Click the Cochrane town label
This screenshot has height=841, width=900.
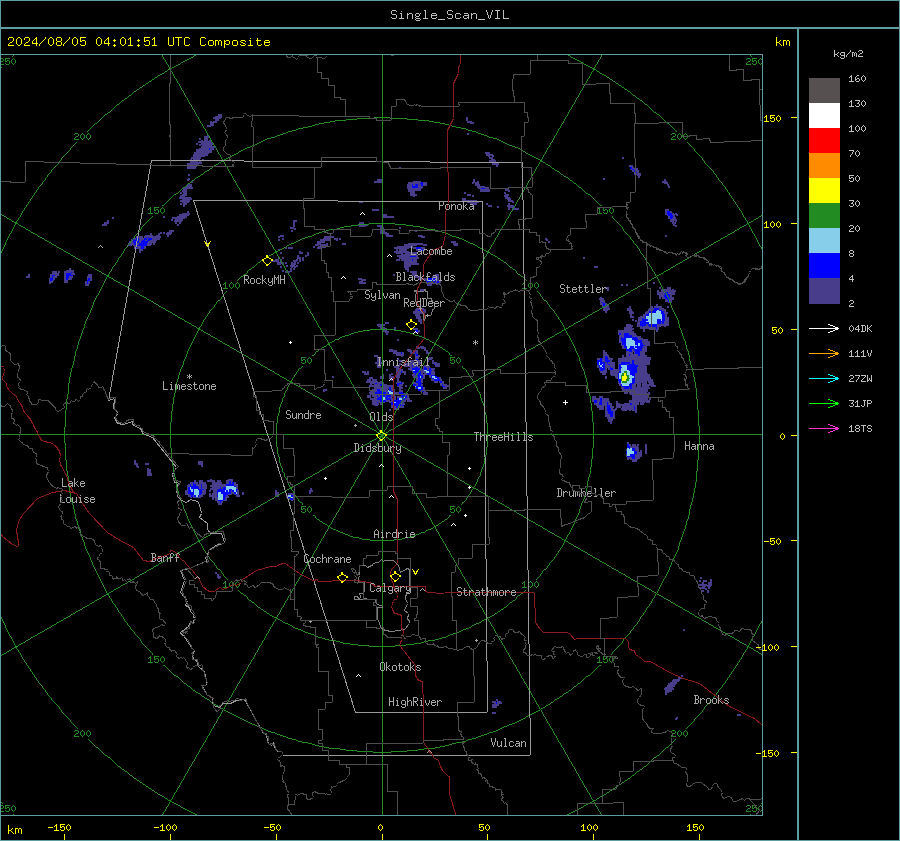(x=327, y=559)
